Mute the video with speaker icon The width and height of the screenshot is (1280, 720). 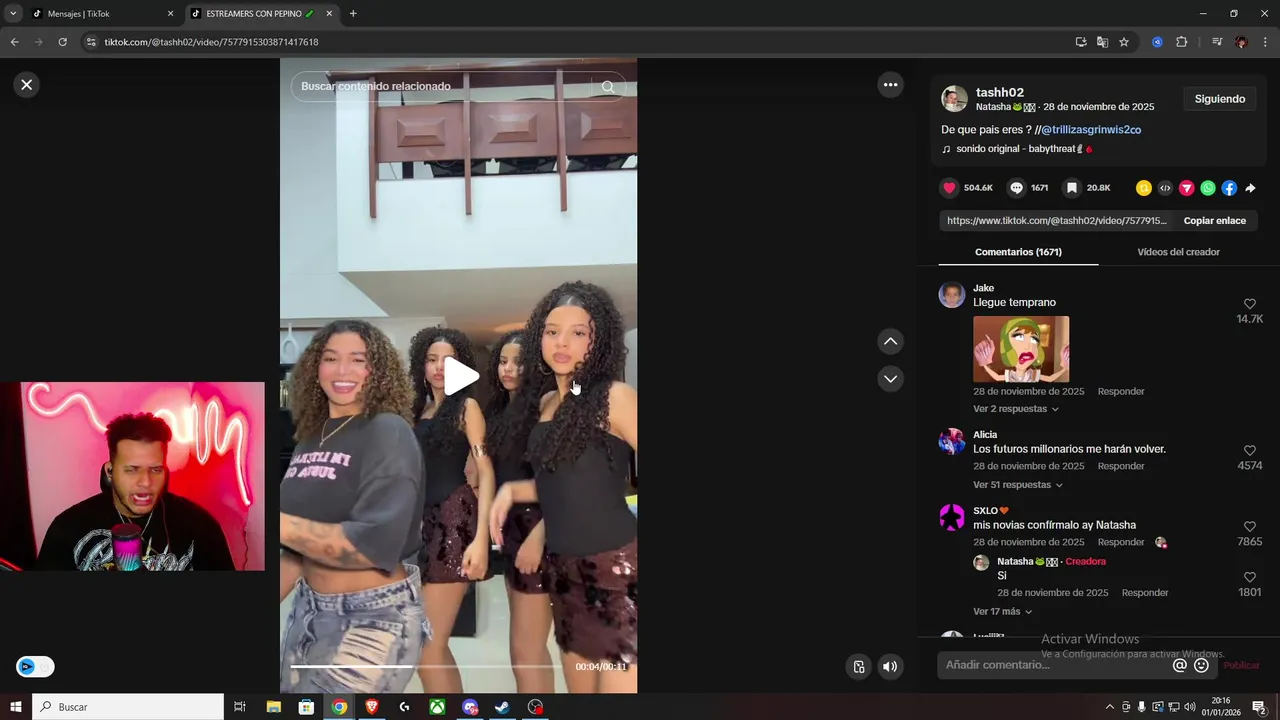(x=890, y=667)
